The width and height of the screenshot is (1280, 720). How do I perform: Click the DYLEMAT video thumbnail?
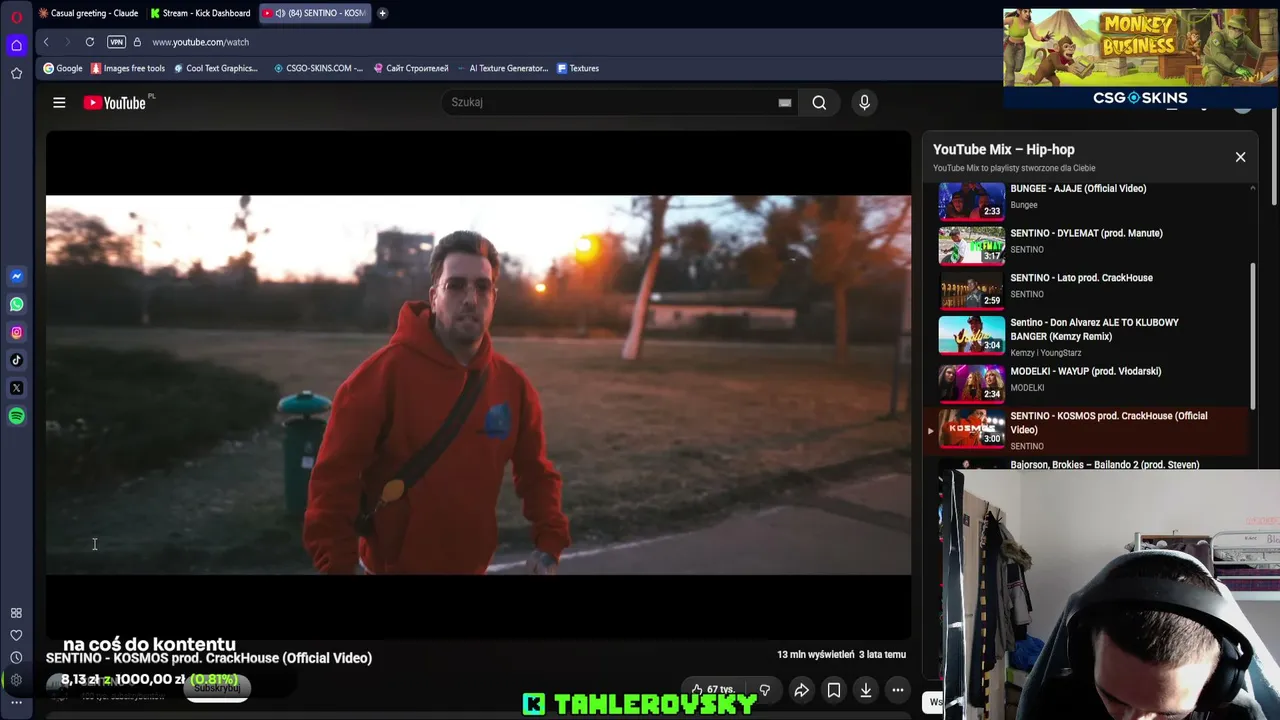[x=971, y=245]
